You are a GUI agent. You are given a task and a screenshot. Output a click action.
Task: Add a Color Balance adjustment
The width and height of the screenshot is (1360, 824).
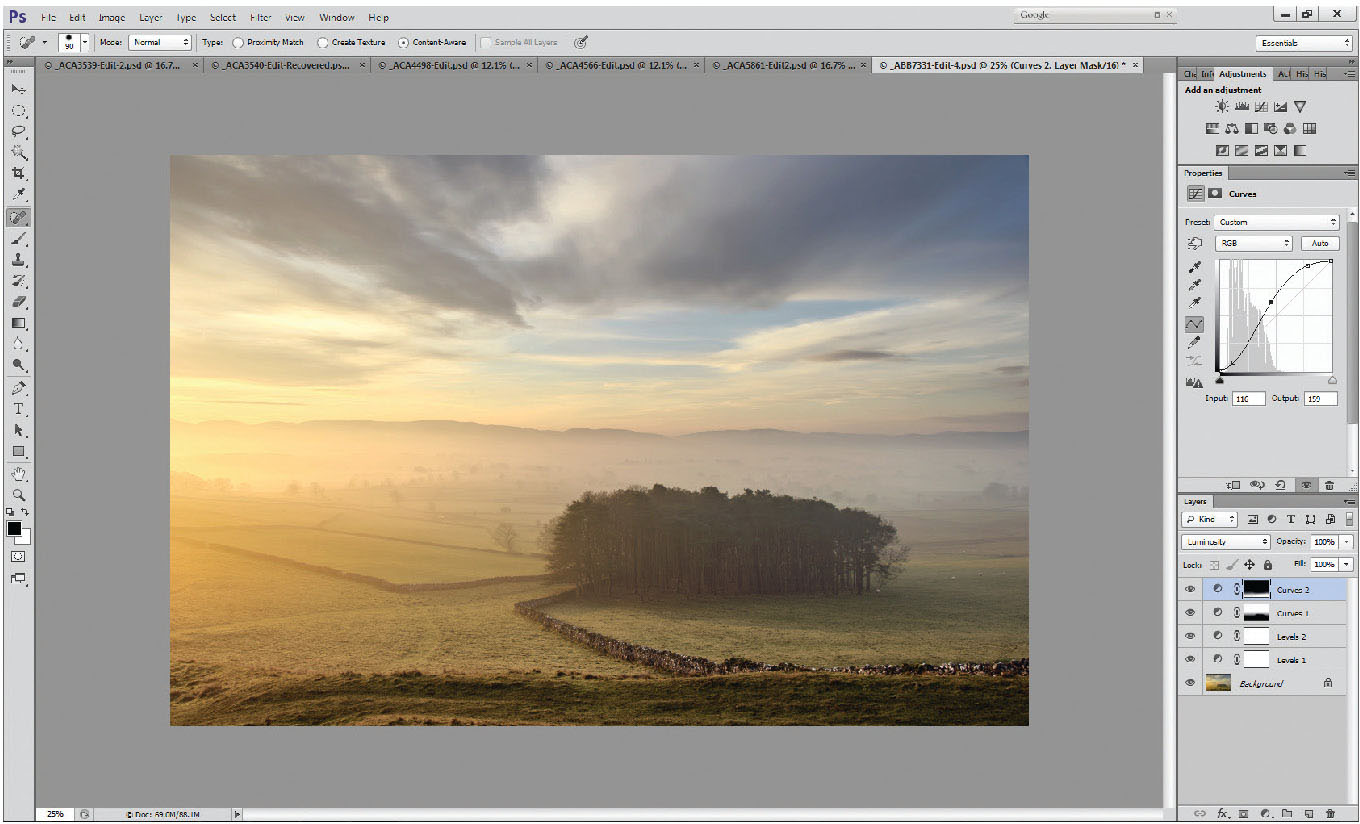point(1231,128)
